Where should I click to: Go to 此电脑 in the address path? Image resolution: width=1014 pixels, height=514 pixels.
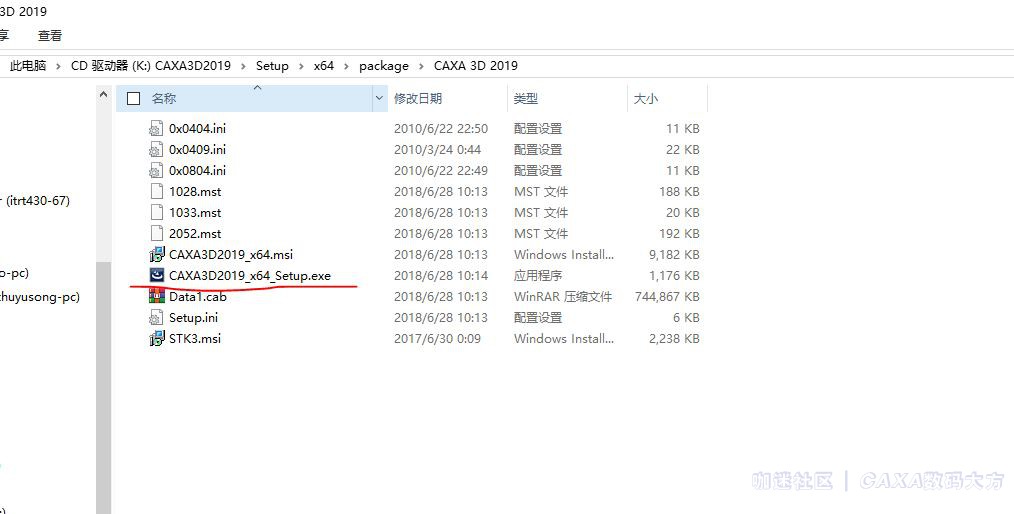click(x=28, y=66)
